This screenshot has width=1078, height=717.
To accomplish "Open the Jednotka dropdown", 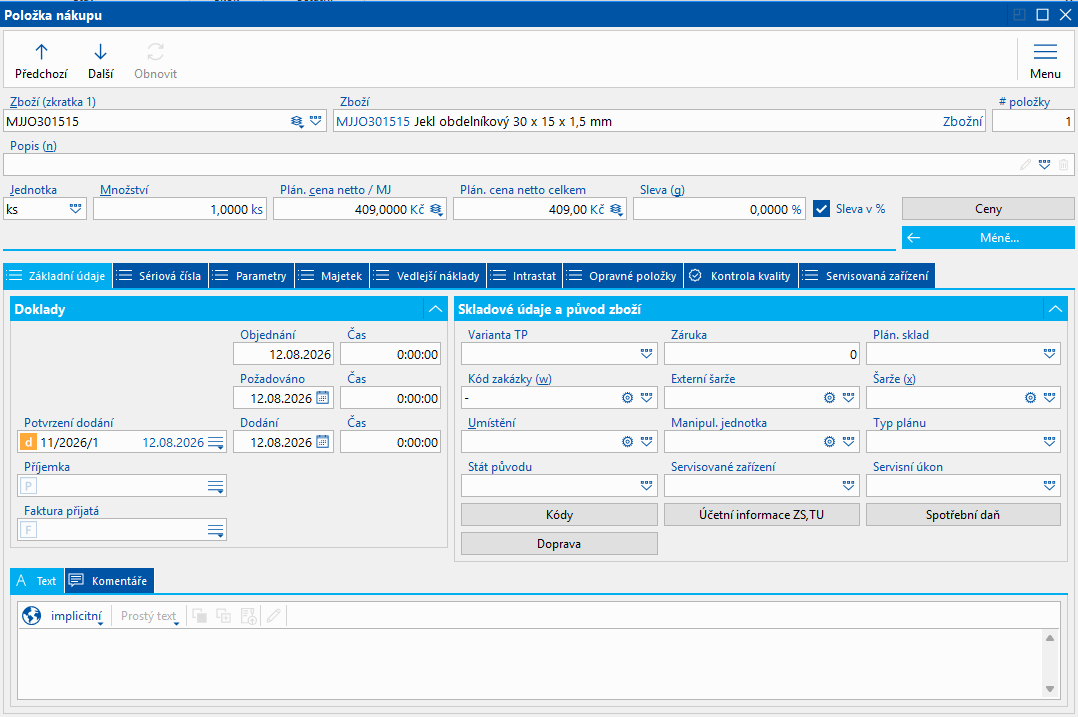I will [76, 209].
